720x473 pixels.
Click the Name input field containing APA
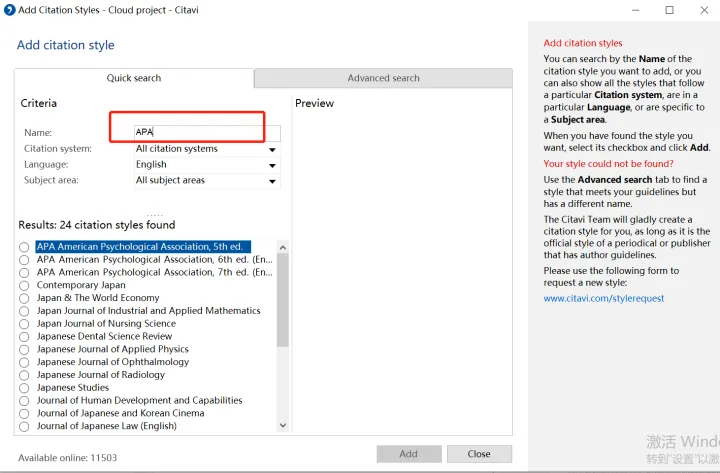(207, 132)
